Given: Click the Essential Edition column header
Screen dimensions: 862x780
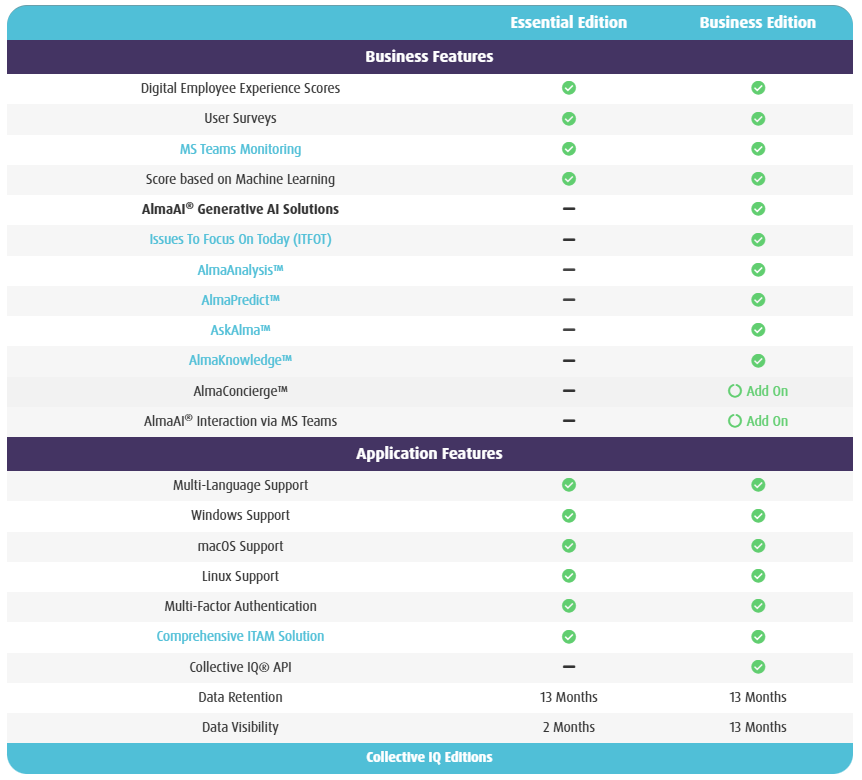Looking at the screenshot, I should pyautogui.click(x=568, y=22).
